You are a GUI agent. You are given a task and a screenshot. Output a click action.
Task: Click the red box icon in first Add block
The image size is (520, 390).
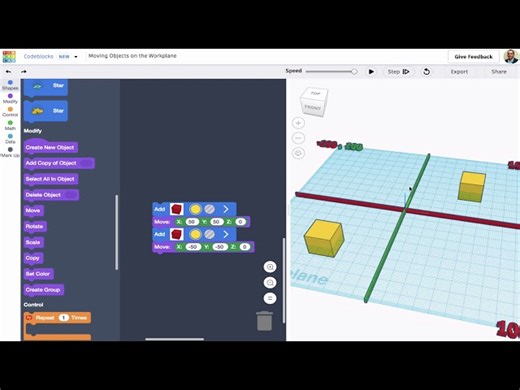click(x=176, y=209)
